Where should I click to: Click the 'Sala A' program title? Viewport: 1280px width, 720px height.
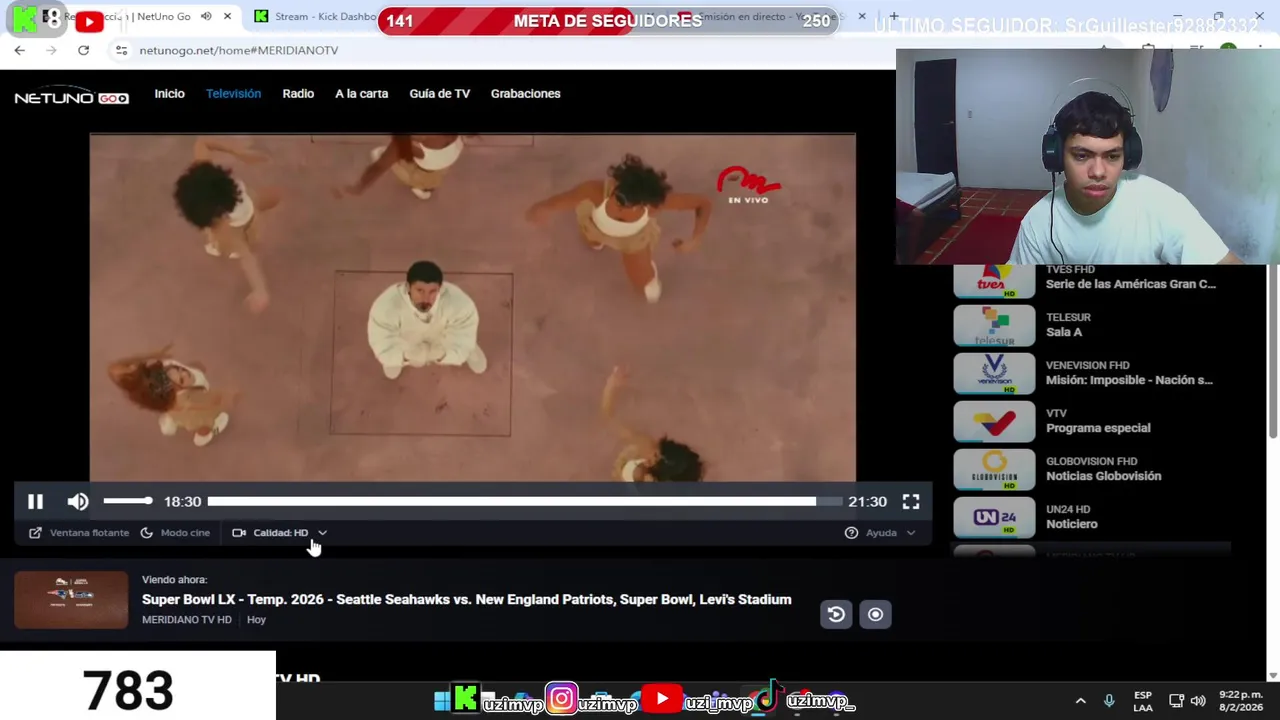[1064, 332]
